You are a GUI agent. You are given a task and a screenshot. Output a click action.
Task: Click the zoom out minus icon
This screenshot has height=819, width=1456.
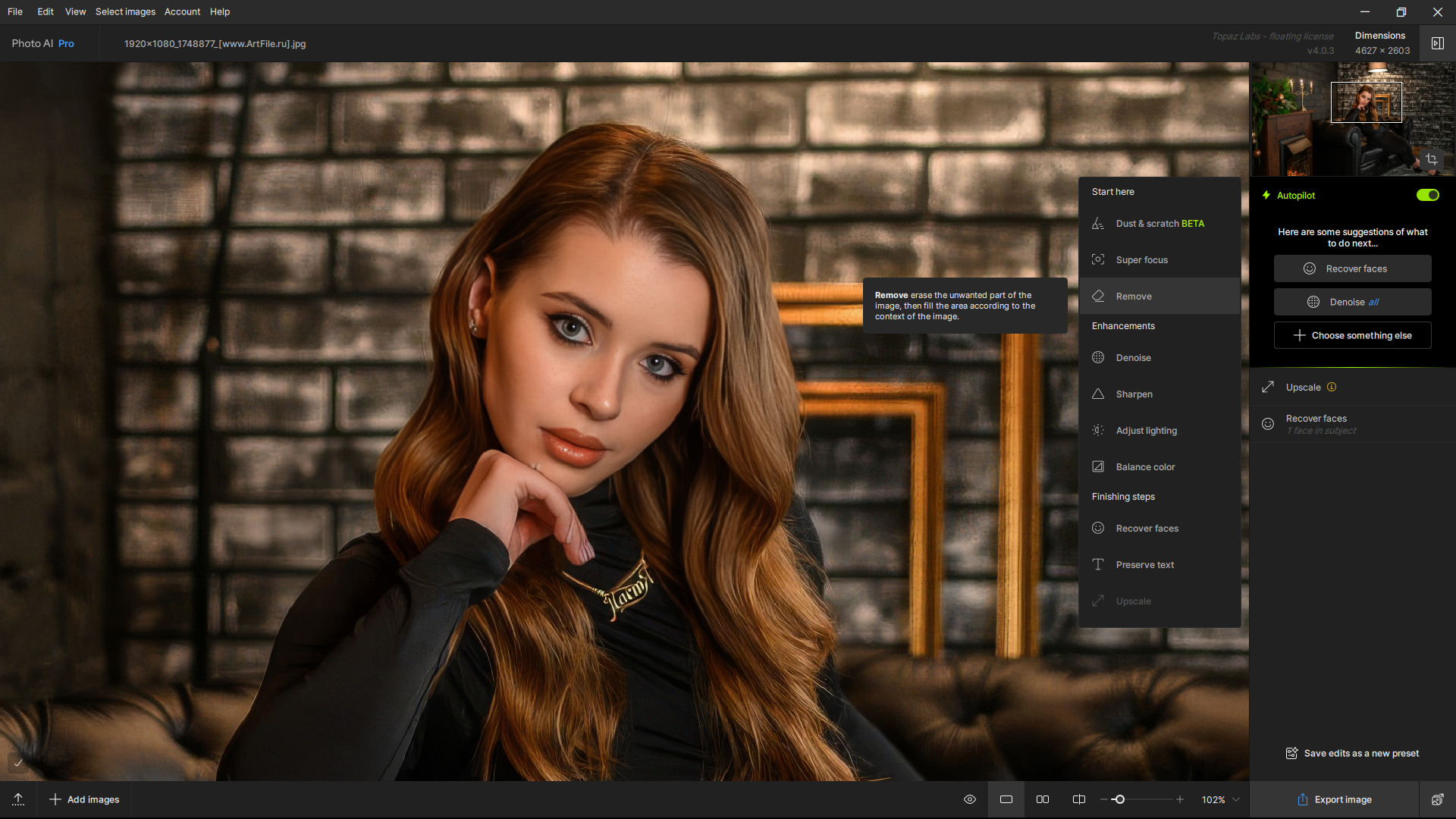click(x=1103, y=799)
